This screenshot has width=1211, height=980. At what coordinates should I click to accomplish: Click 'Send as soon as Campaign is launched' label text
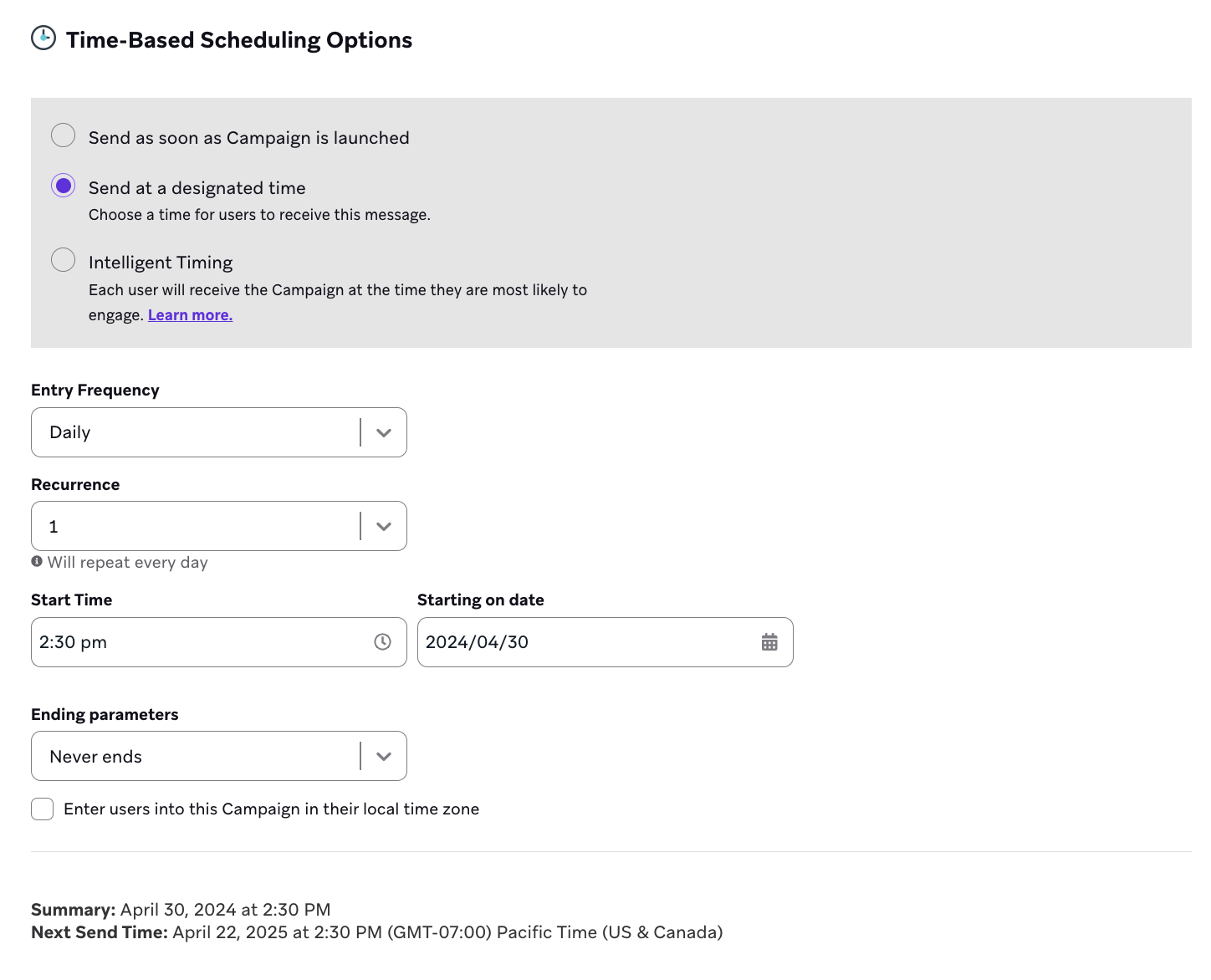249,138
